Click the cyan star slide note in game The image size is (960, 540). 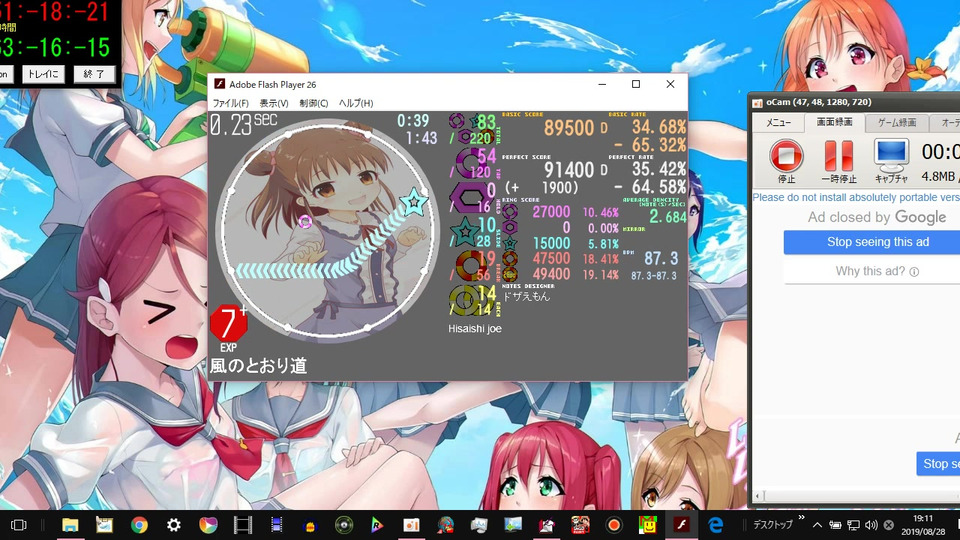(413, 201)
